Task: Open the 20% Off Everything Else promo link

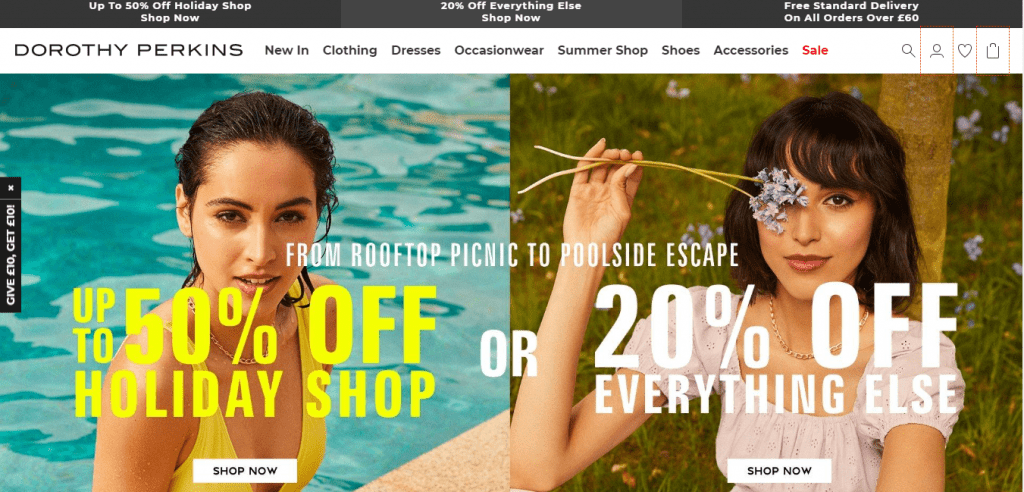Action: coord(511,12)
